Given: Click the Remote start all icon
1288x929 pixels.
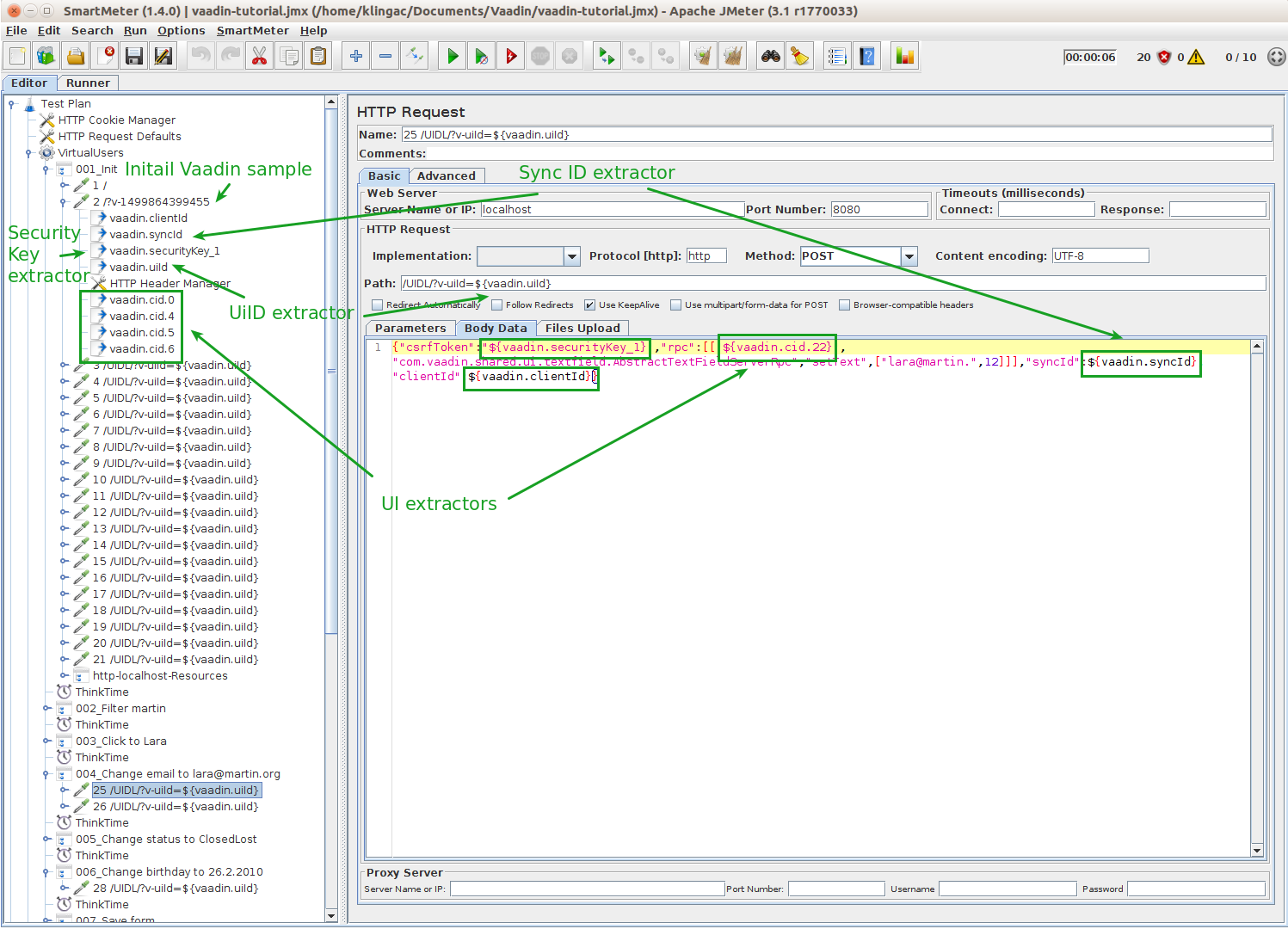Looking at the screenshot, I should click(x=607, y=57).
